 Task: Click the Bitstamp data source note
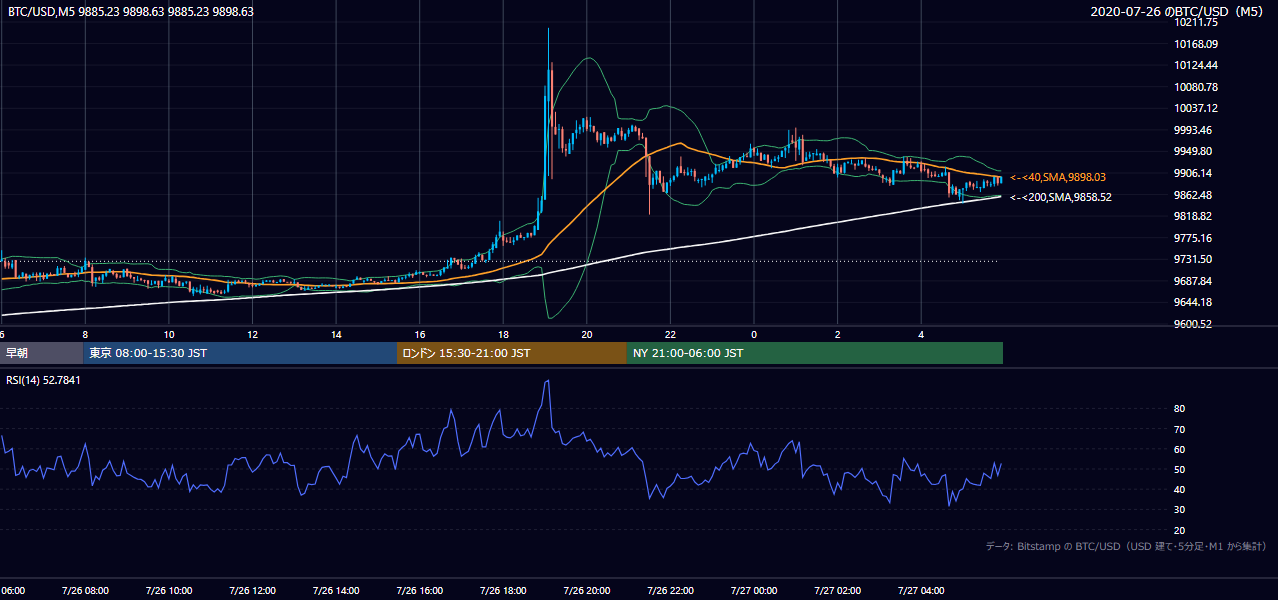[x=1126, y=546]
